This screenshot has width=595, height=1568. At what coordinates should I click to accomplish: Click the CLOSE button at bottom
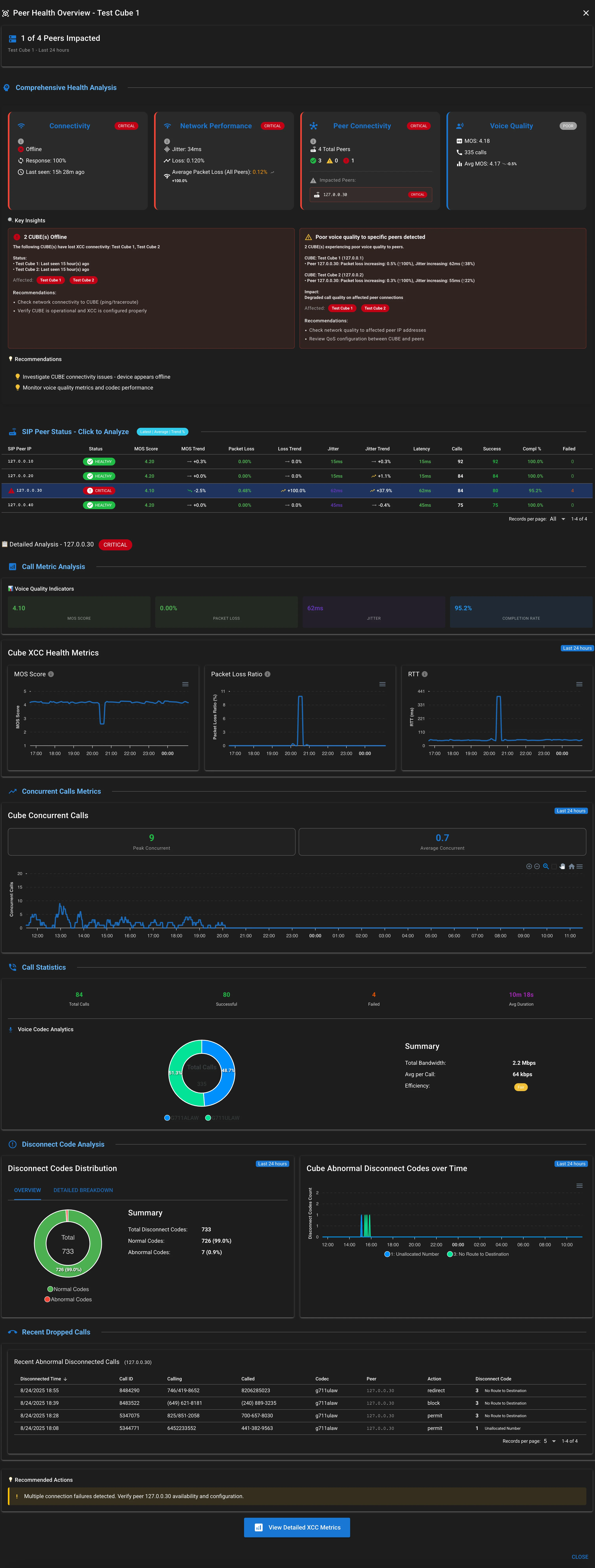click(x=580, y=1557)
